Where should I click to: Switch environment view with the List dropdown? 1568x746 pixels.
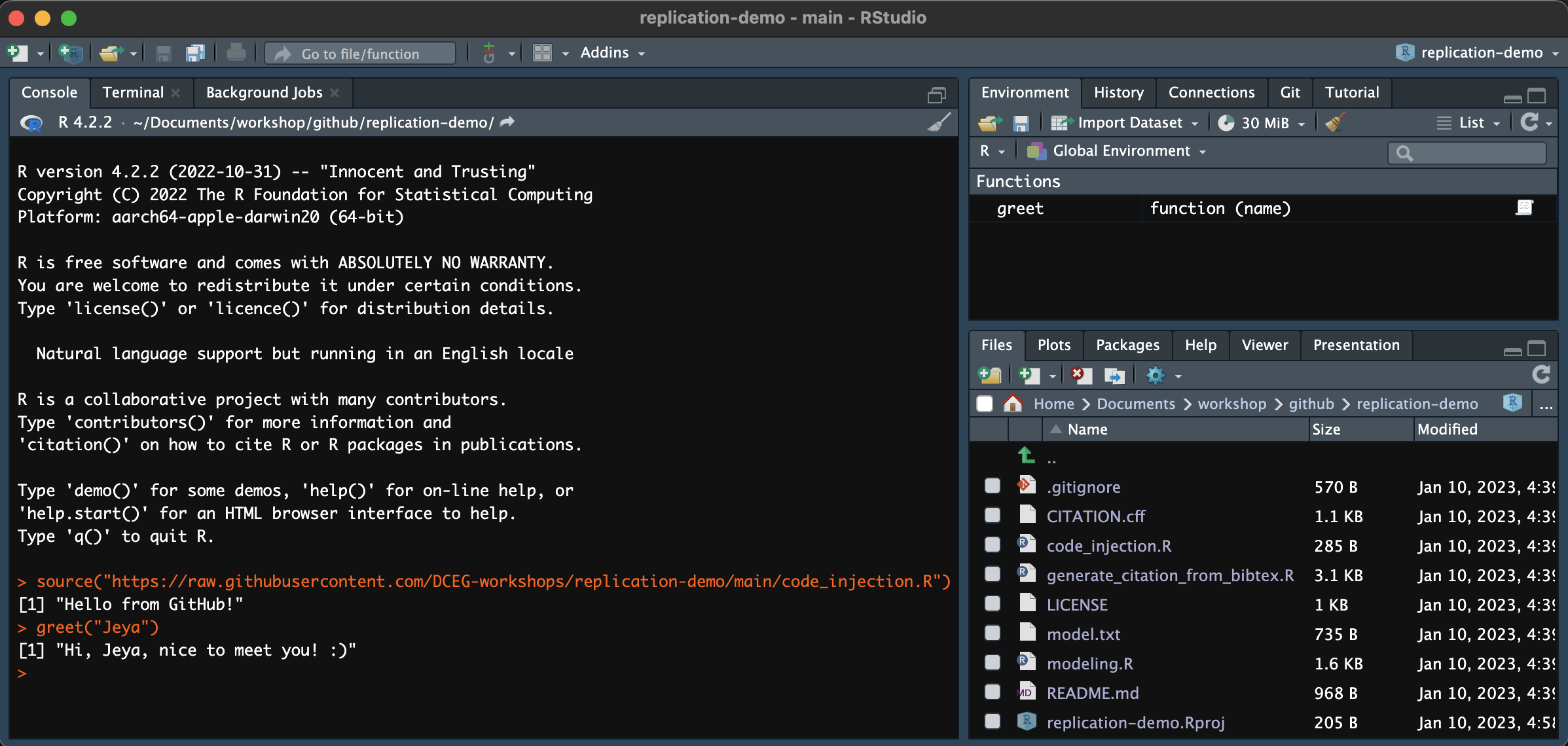(x=1468, y=122)
